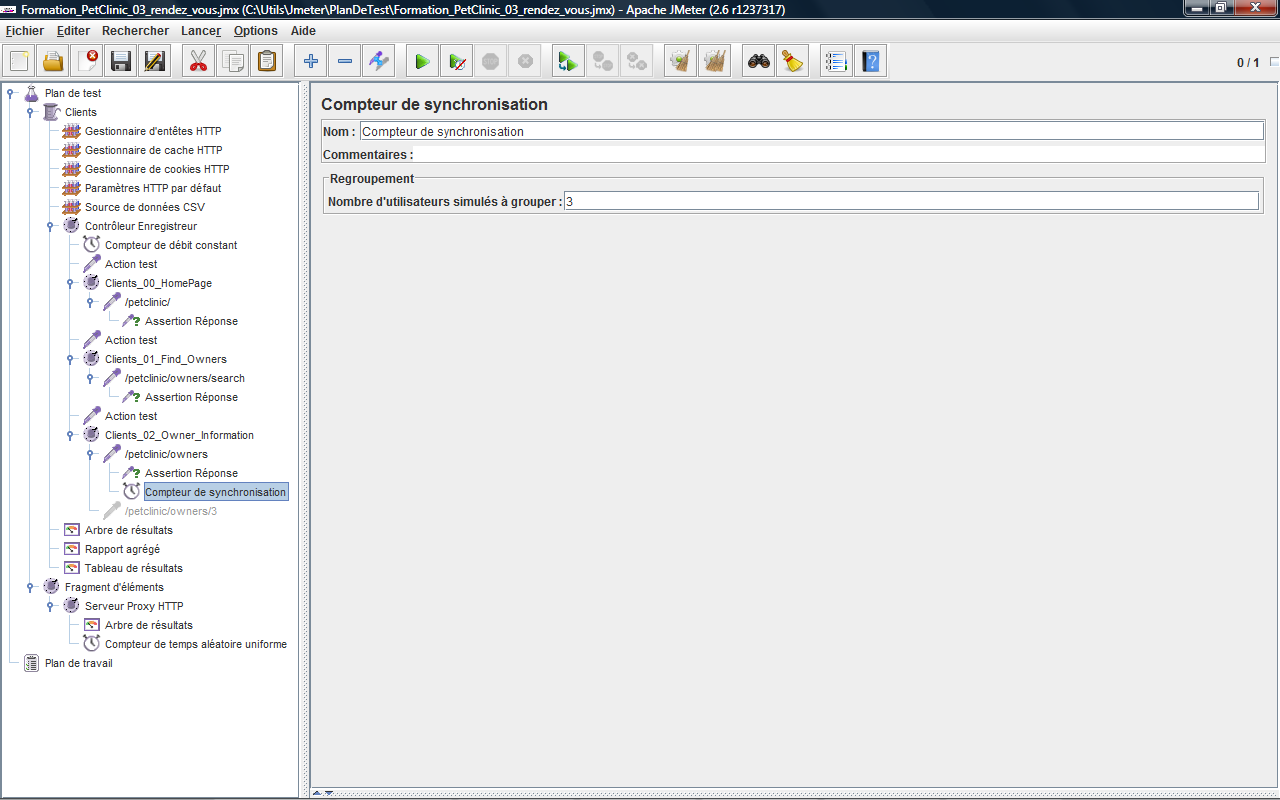Screen dimensions: 1280x800
Task: Select Source de données CSV element
Action: tap(144, 207)
